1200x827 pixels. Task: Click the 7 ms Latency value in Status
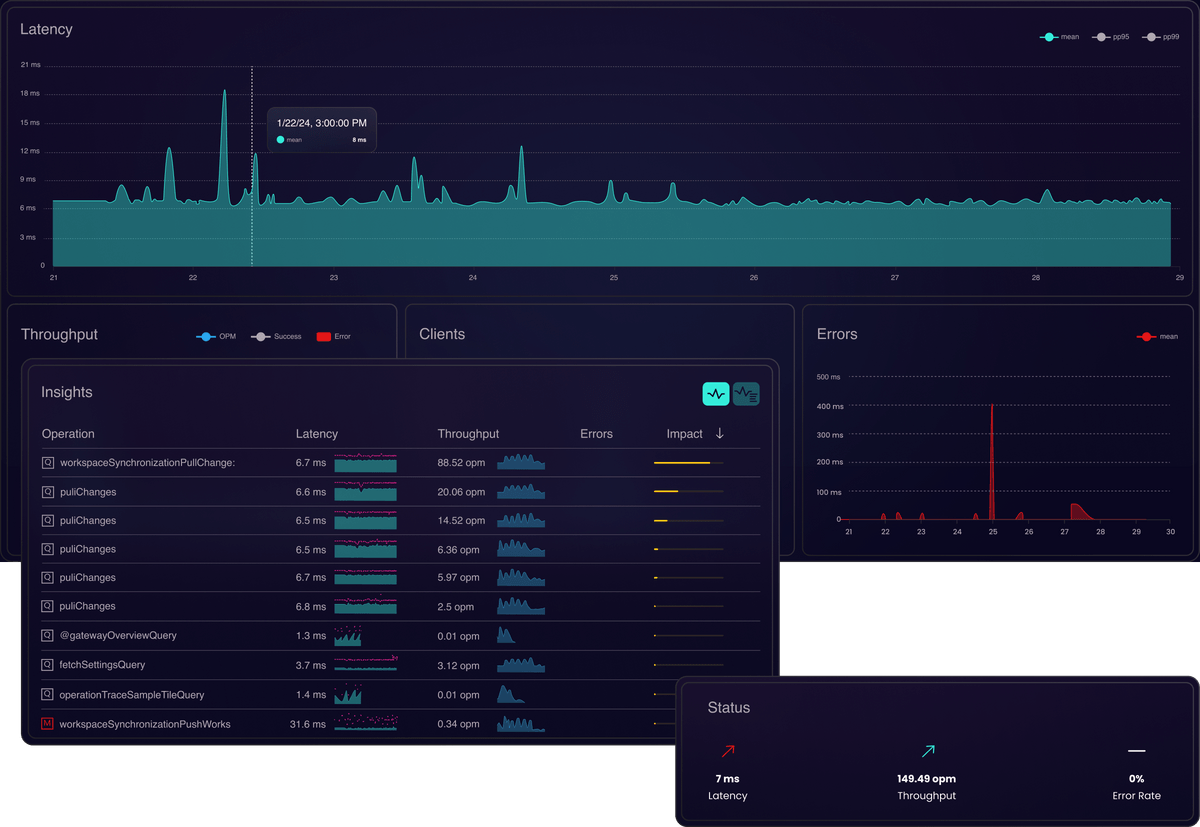coord(727,779)
